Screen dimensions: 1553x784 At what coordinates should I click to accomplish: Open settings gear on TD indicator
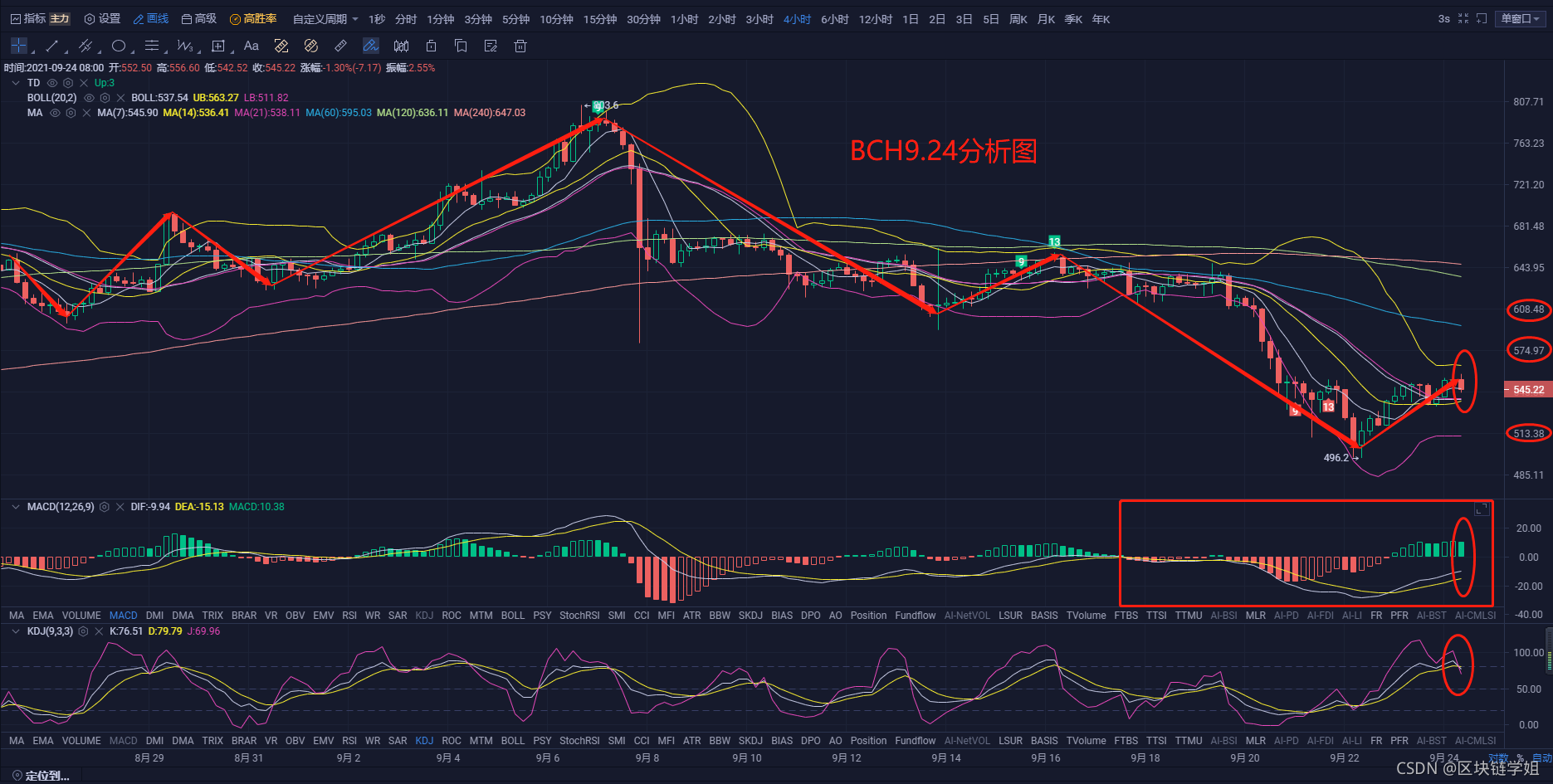coord(68,83)
